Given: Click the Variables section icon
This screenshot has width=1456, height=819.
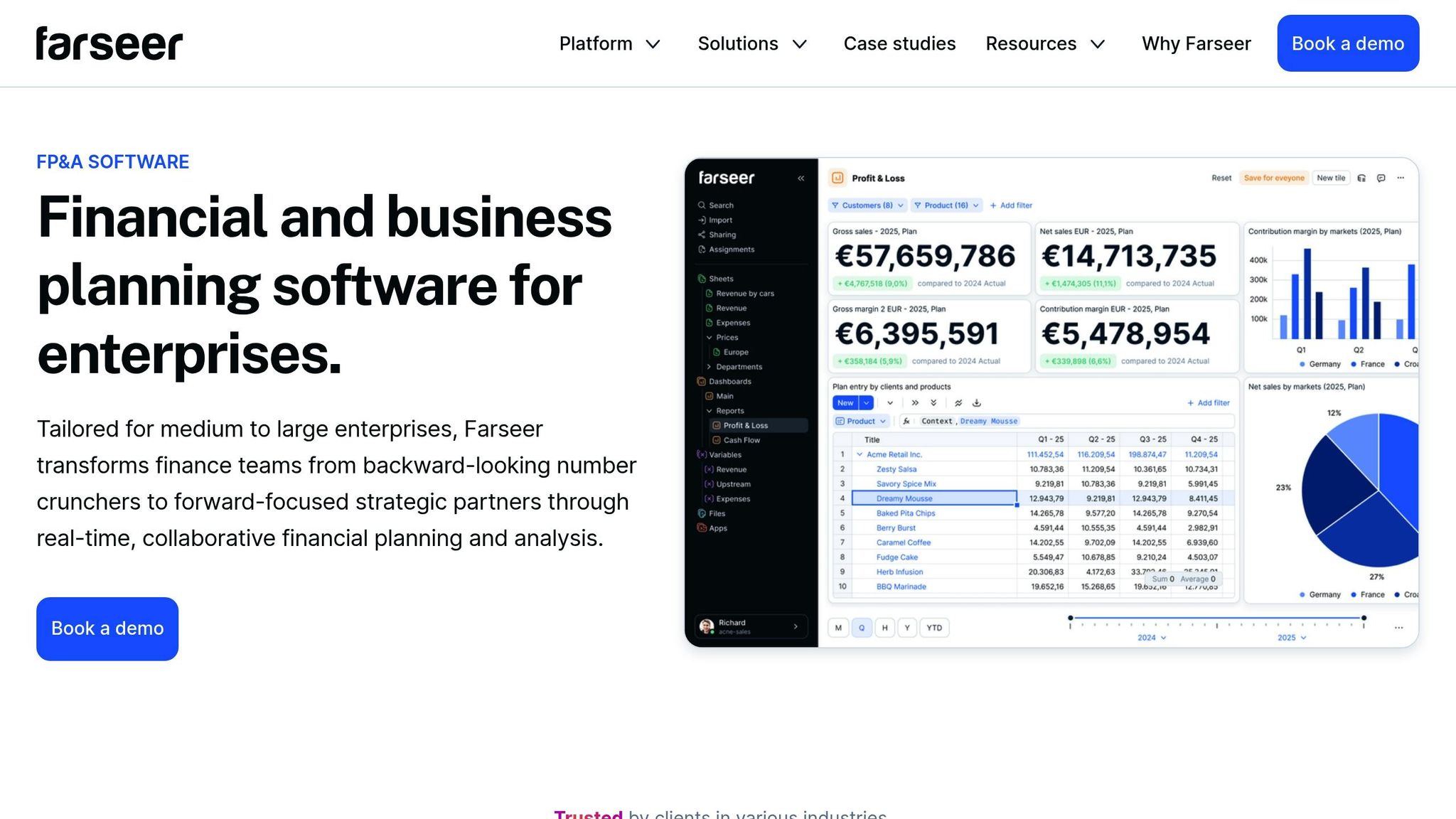Looking at the screenshot, I should point(702,454).
